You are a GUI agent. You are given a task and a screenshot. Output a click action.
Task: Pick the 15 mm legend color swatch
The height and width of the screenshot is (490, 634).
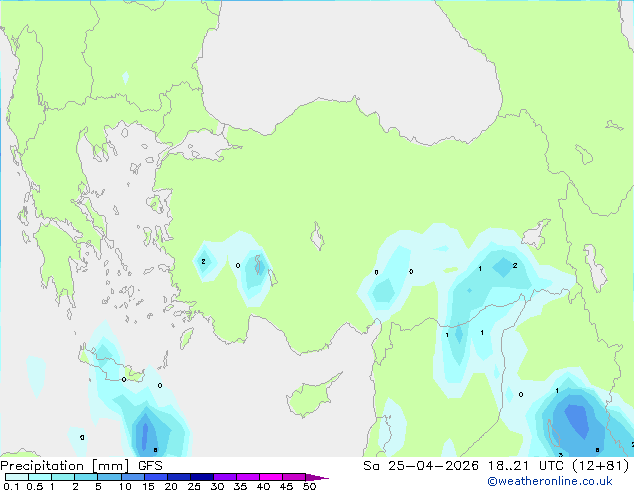click(155, 477)
